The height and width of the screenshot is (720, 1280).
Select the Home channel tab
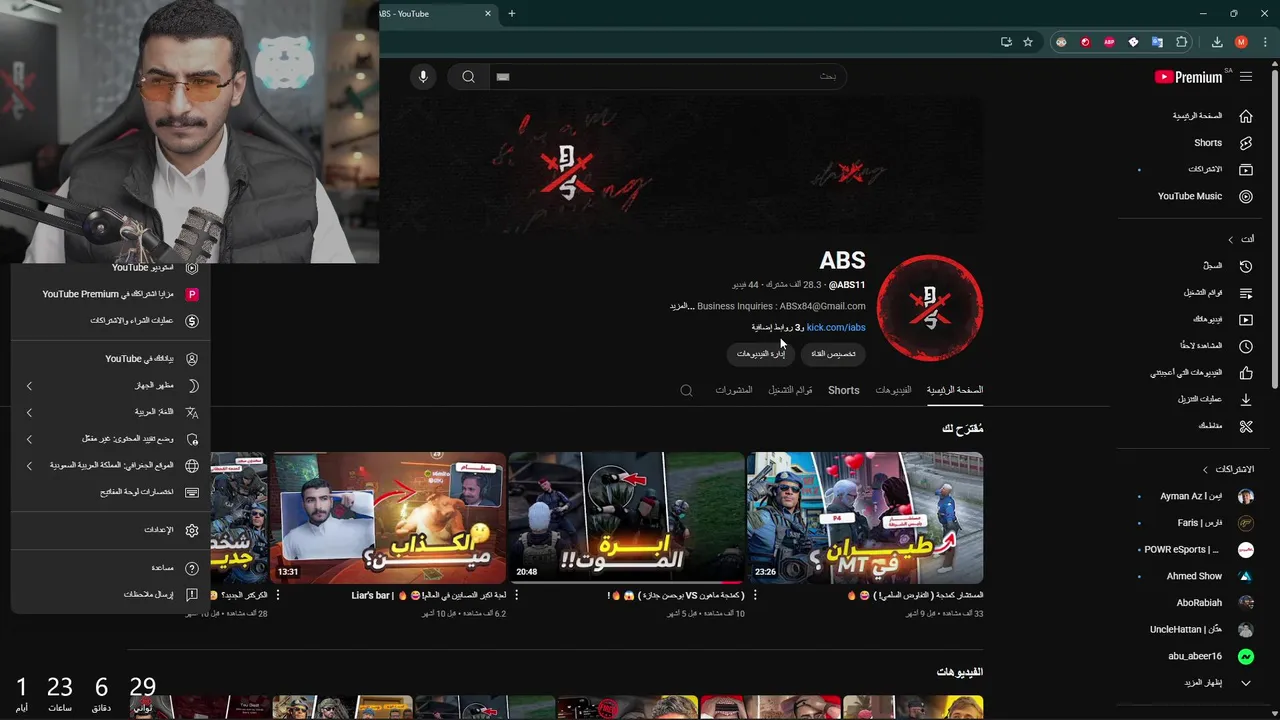[955, 390]
